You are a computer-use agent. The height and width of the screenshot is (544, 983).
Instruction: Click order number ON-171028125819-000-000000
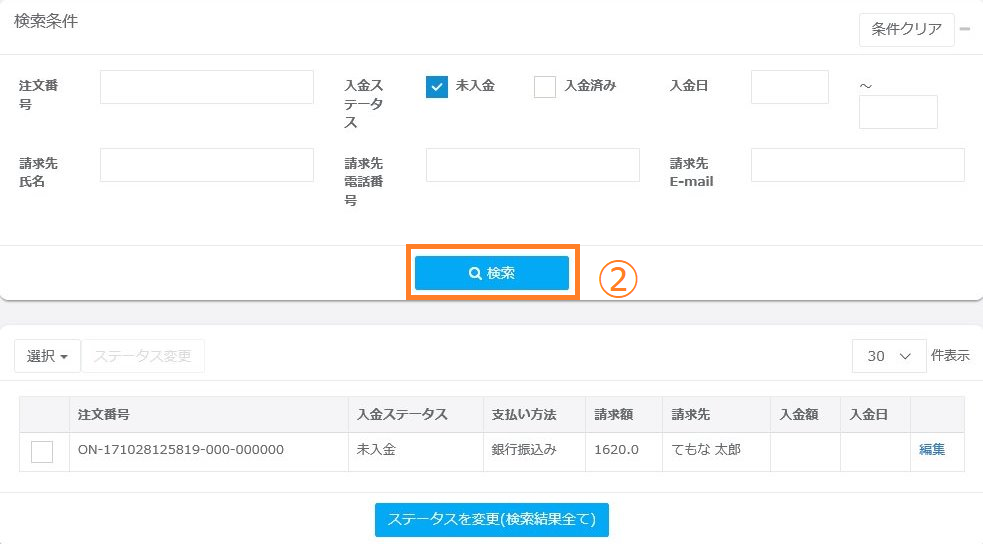181,450
